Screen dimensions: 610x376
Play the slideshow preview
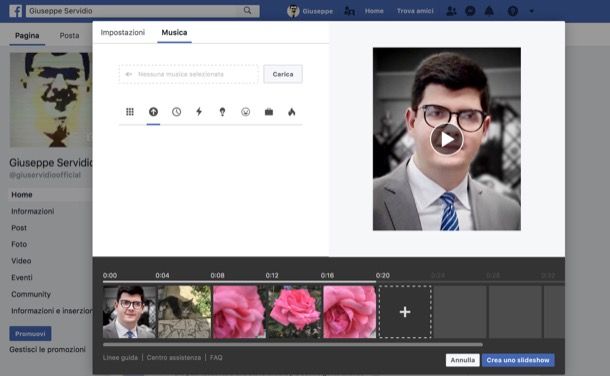(x=447, y=139)
